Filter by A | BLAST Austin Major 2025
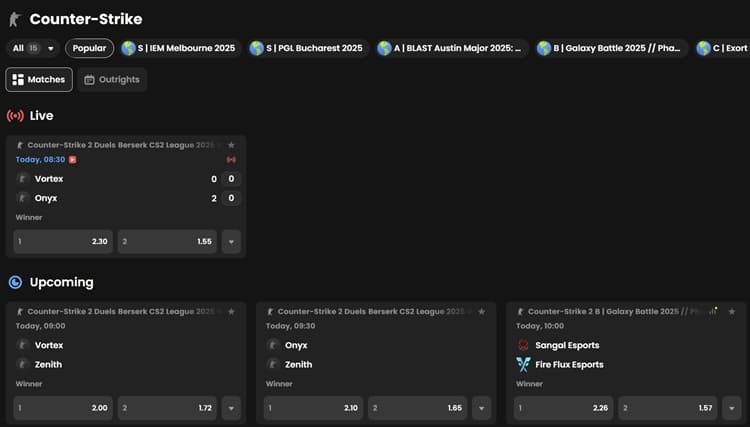Viewport: 750px width, 427px height. click(450, 48)
